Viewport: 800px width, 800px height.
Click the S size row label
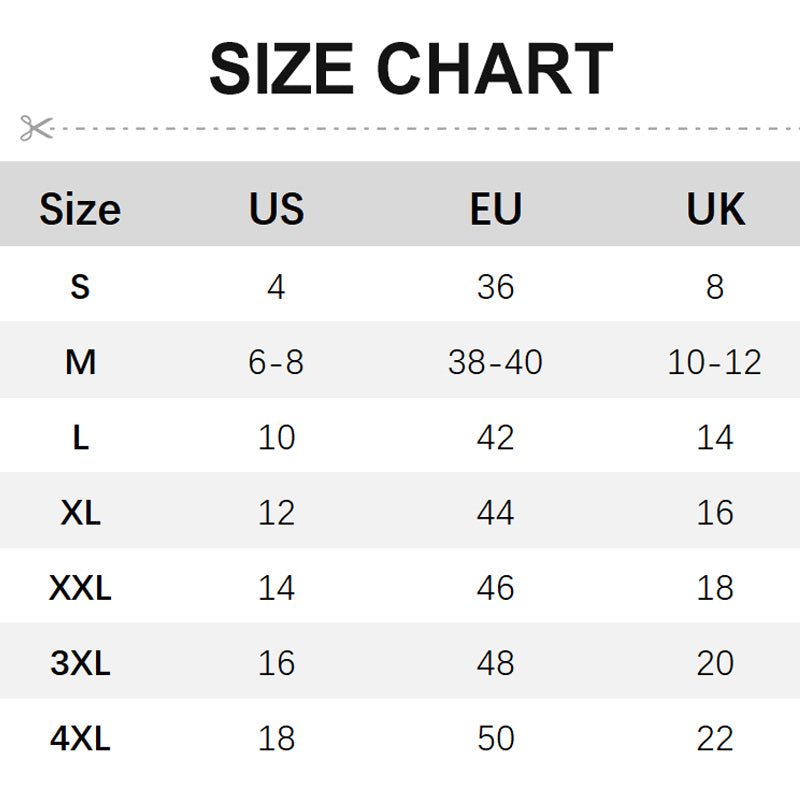[x=80, y=287]
